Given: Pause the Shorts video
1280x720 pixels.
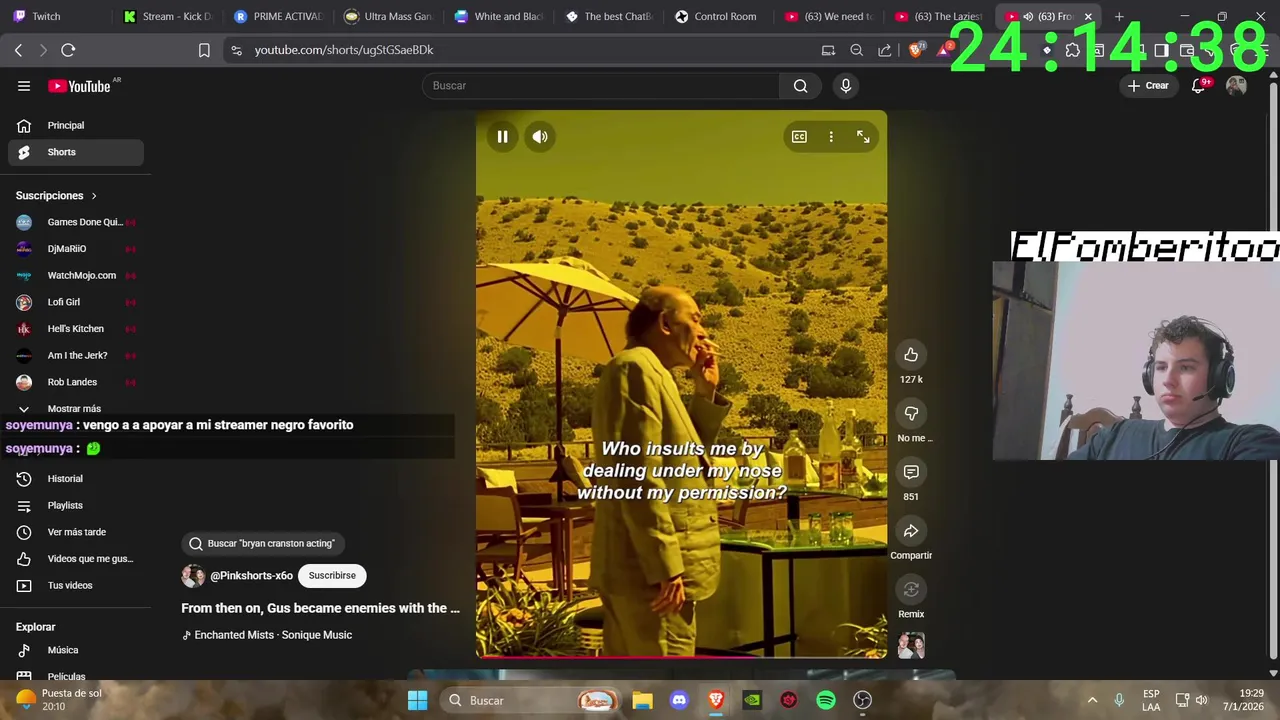Looking at the screenshot, I should point(502,137).
